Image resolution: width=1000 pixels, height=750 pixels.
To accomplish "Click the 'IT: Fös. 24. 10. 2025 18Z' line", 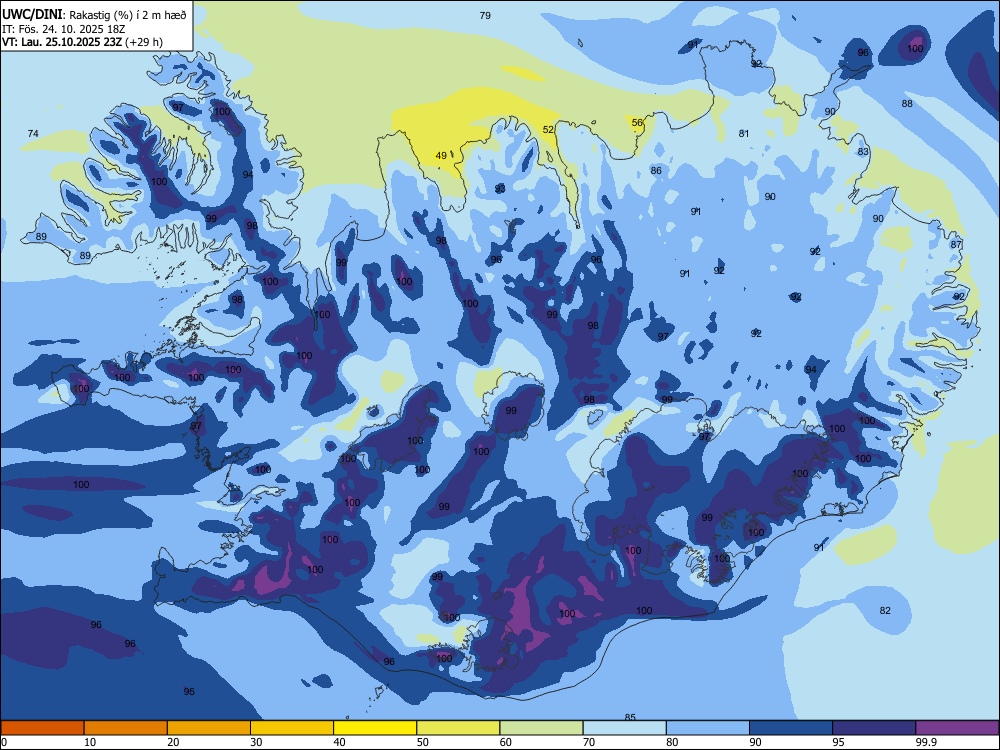I will (x=63, y=29).
